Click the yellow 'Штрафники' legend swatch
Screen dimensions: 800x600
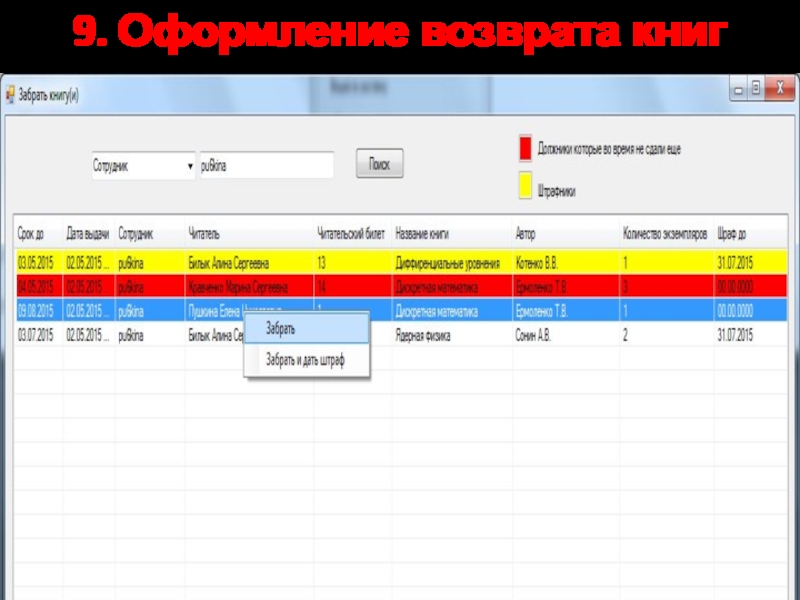pos(525,186)
